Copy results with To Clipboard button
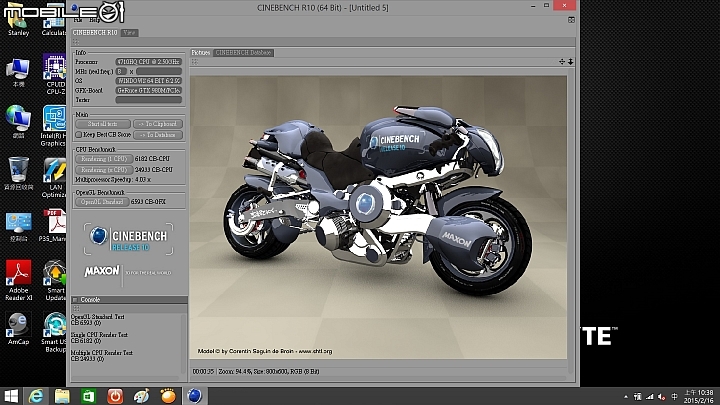 tap(158, 124)
